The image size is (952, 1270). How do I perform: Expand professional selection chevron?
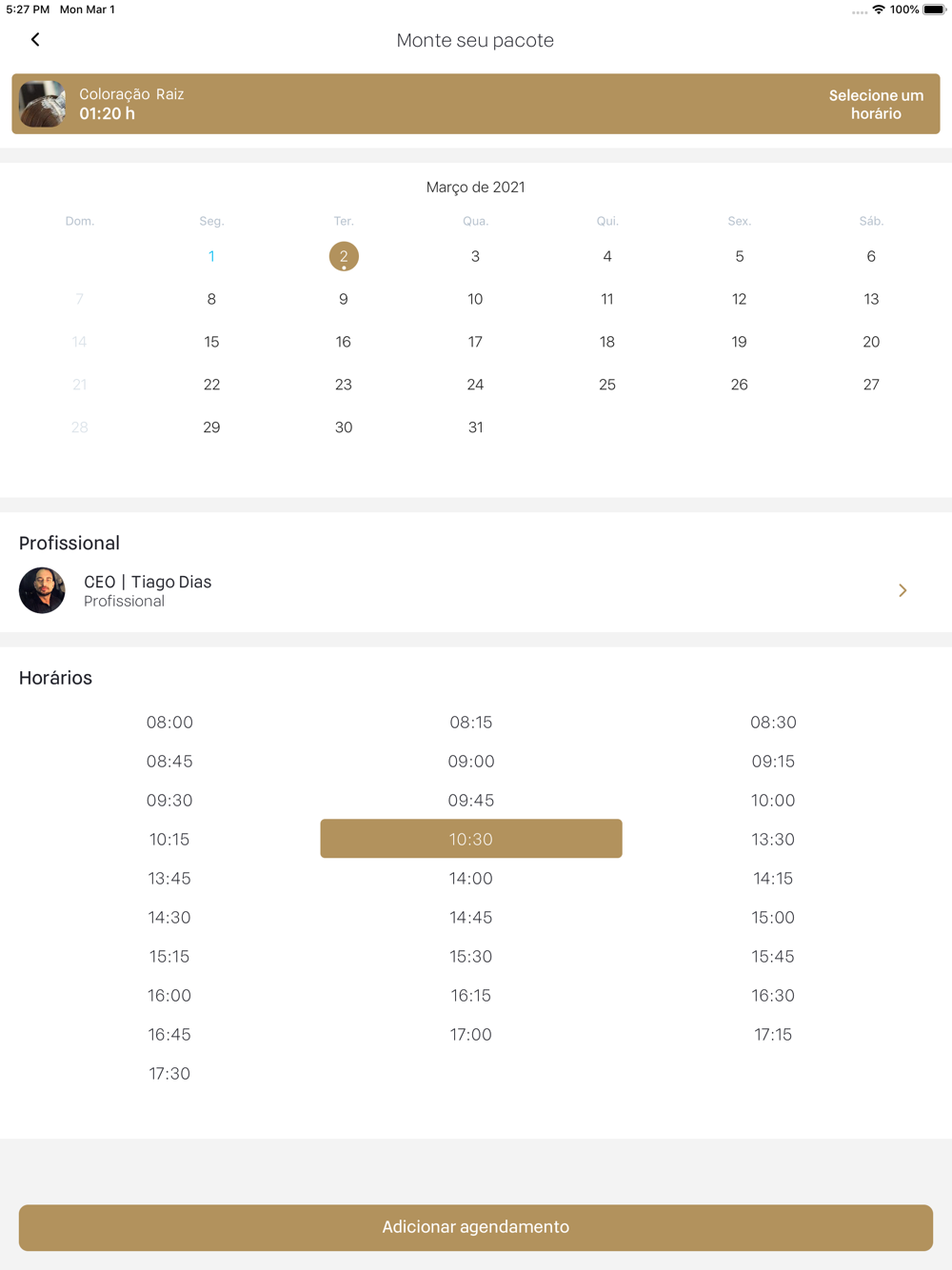coord(902,590)
